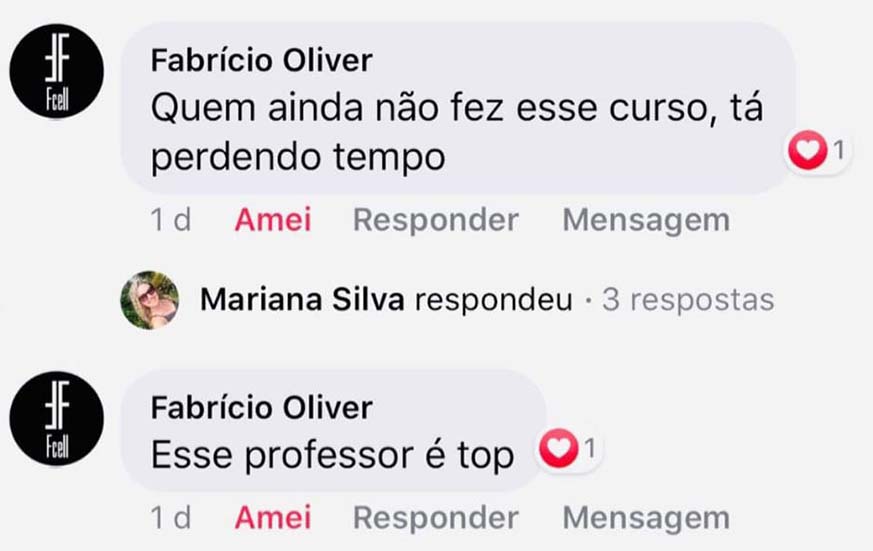View heart reaction on 'Esse professor é top'
Image resolution: width=873 pixels, height=551 pixels.
point(568,449)
